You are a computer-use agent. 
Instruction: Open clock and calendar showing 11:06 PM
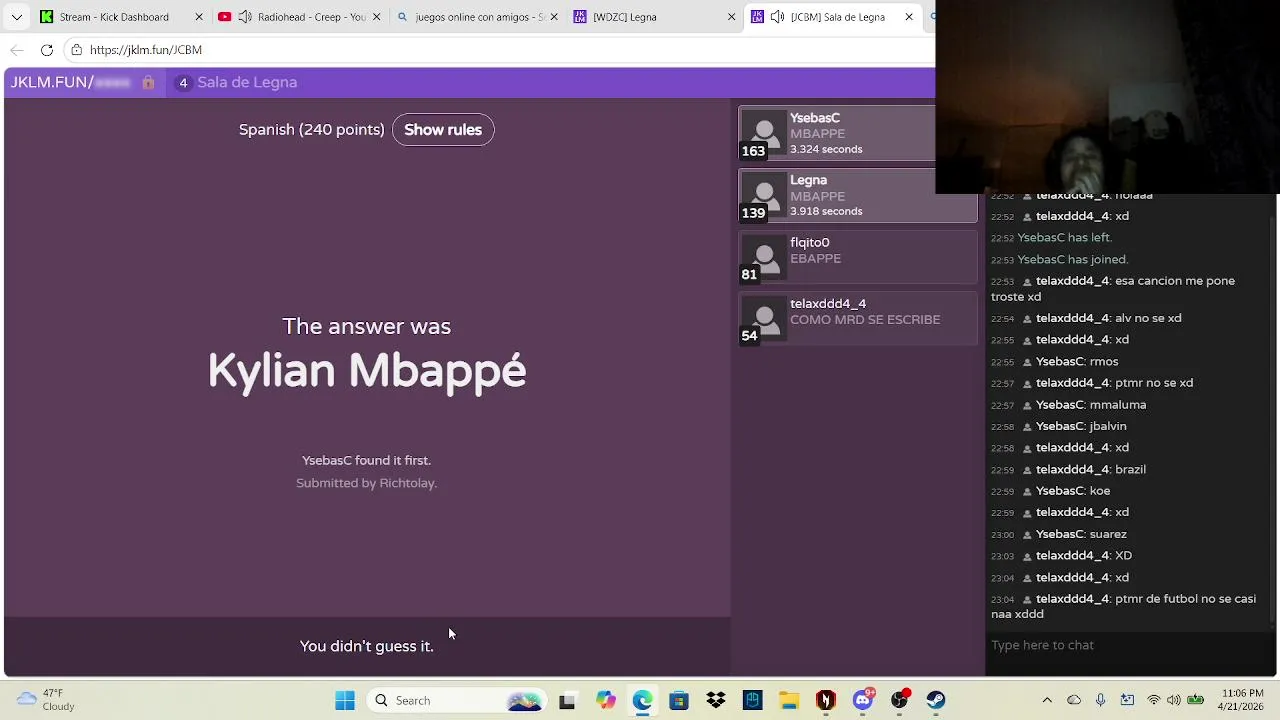[1242, 700]
